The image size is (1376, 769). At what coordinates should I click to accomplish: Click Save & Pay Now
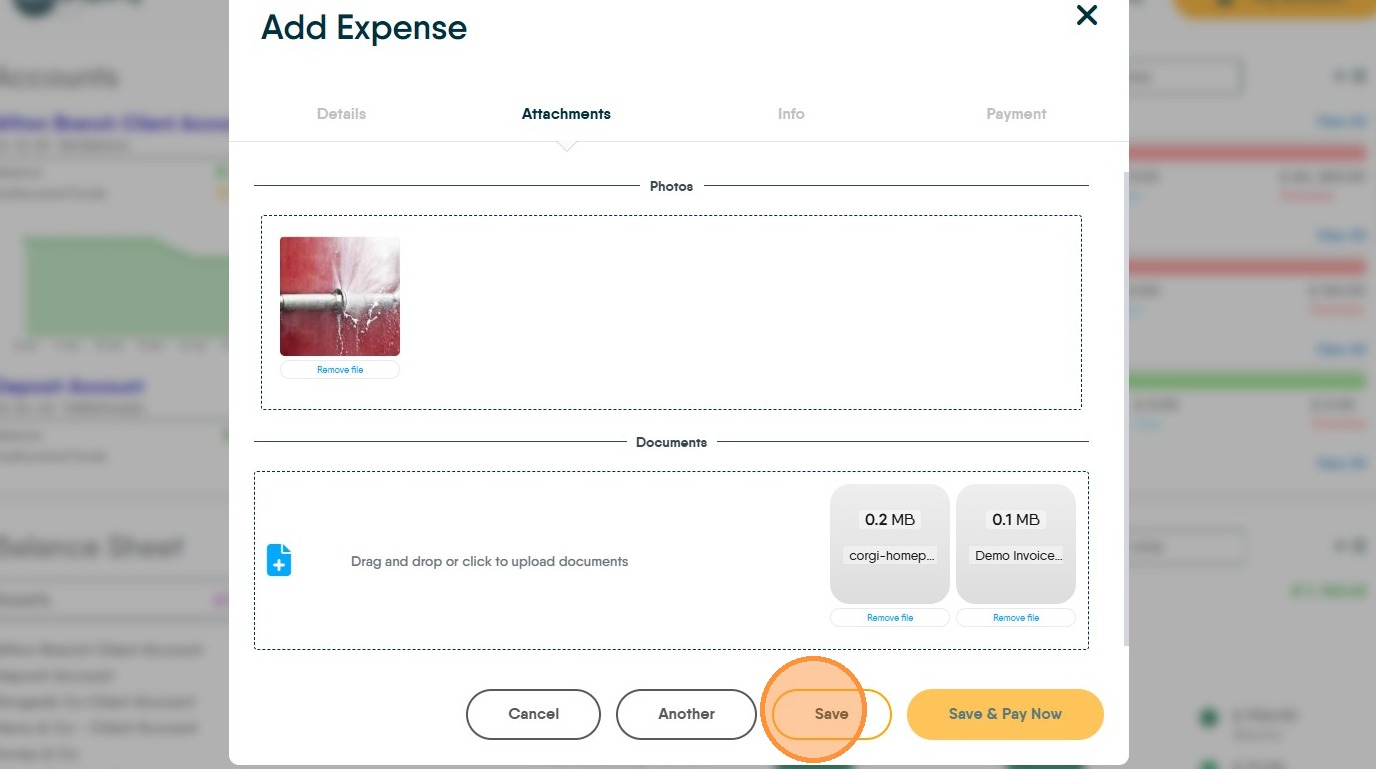[x=1005, y=714]
